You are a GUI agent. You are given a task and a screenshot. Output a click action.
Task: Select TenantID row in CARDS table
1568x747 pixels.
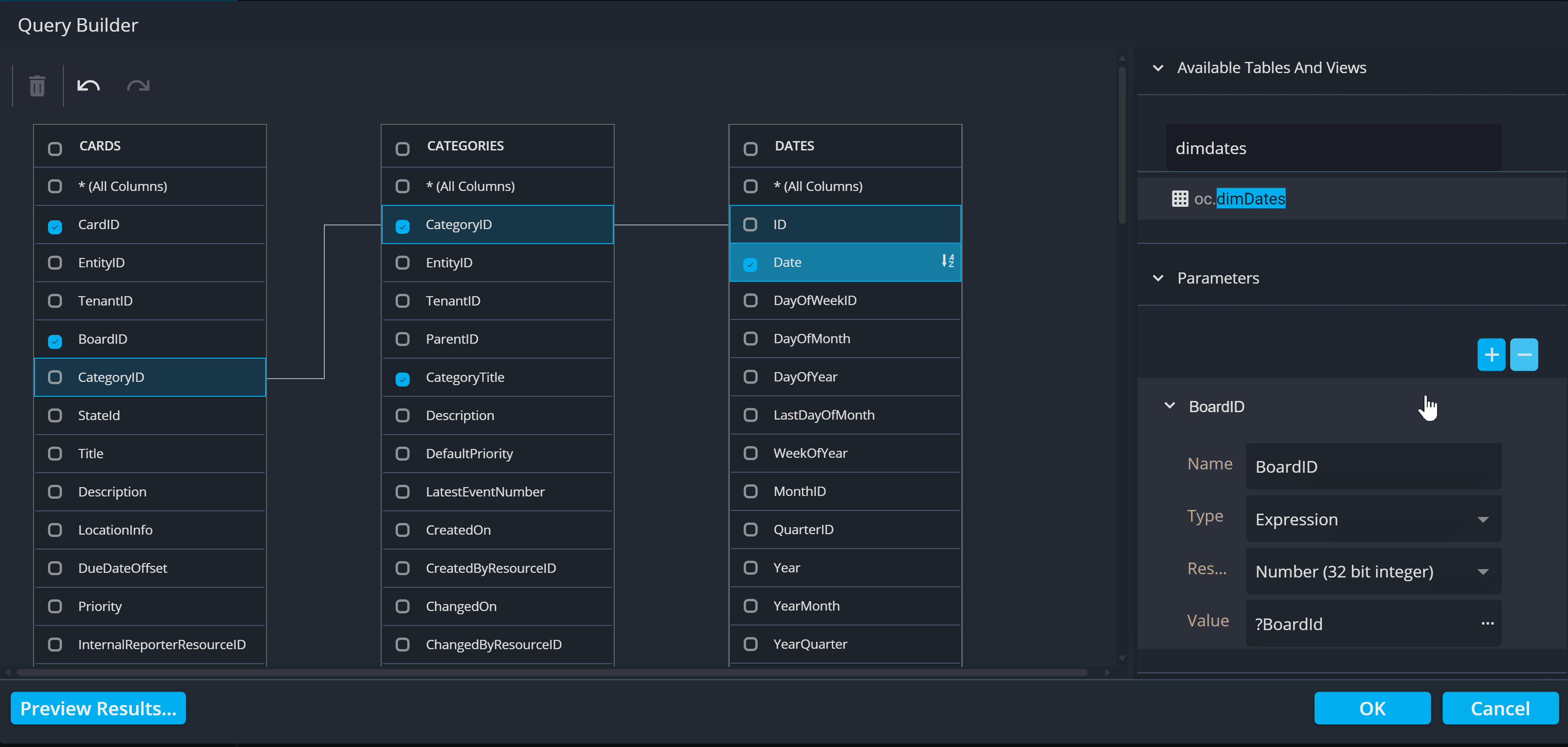pos(150,301)
